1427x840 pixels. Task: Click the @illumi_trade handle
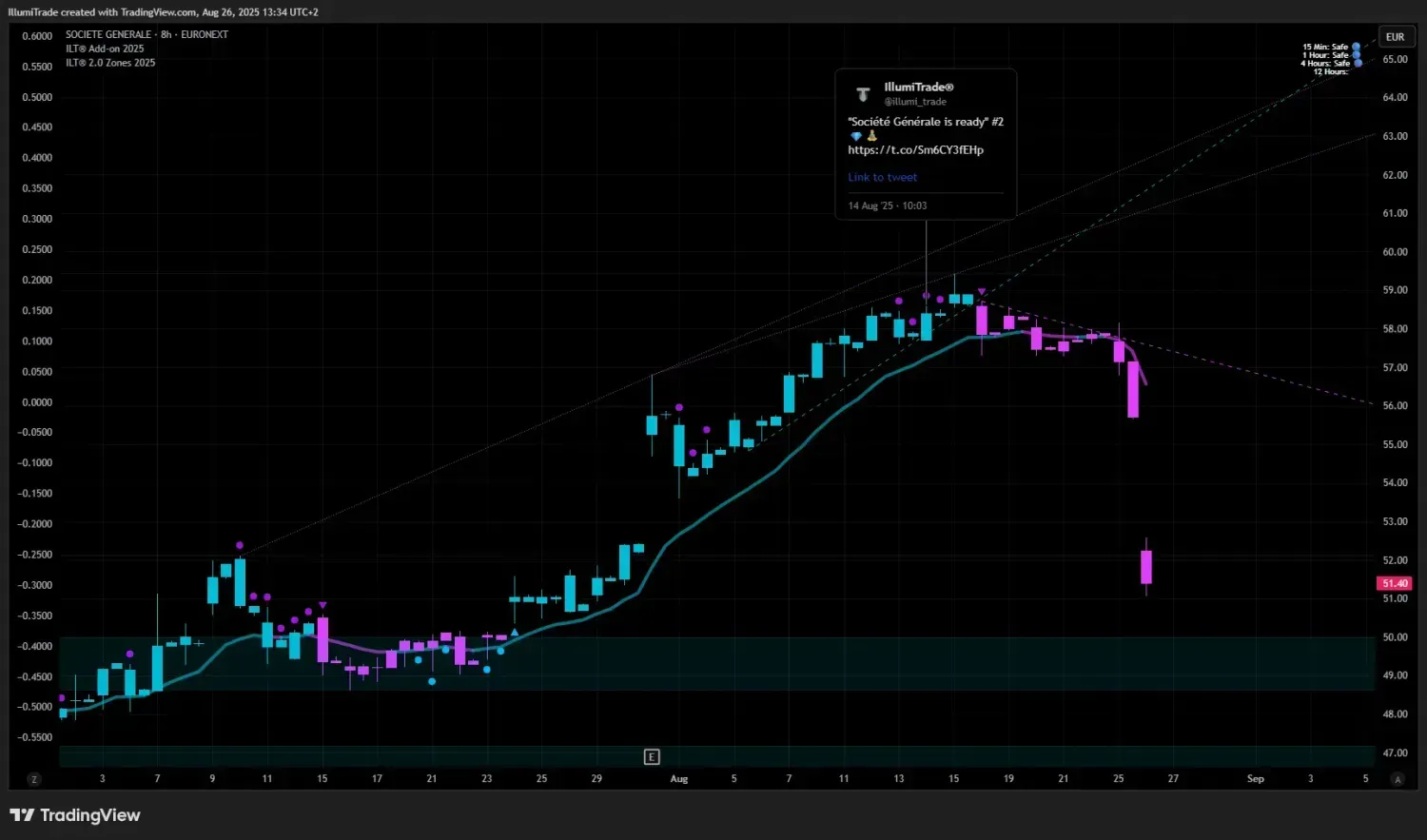pyautogui.click(x=915, y=102)
